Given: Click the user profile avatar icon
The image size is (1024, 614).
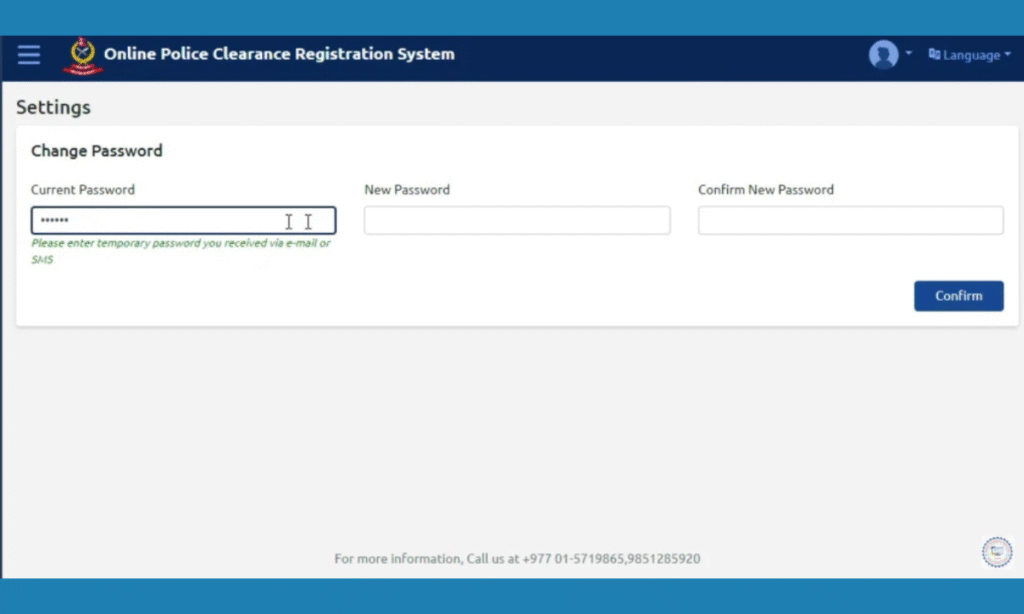Looking at the screenshot, I should [885, 55].
